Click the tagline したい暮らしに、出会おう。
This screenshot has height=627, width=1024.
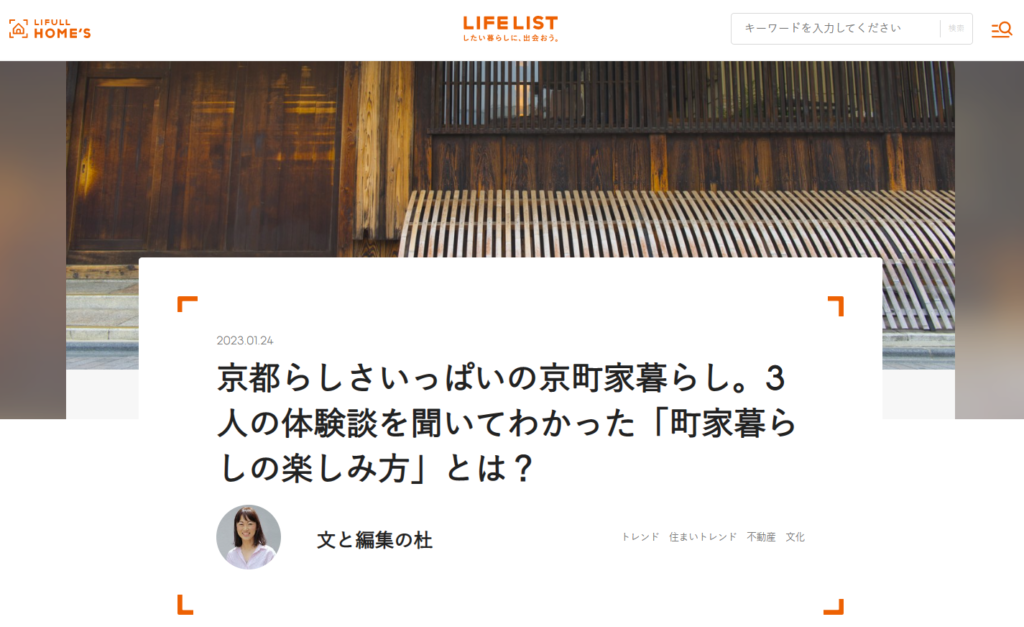[511, 38]
